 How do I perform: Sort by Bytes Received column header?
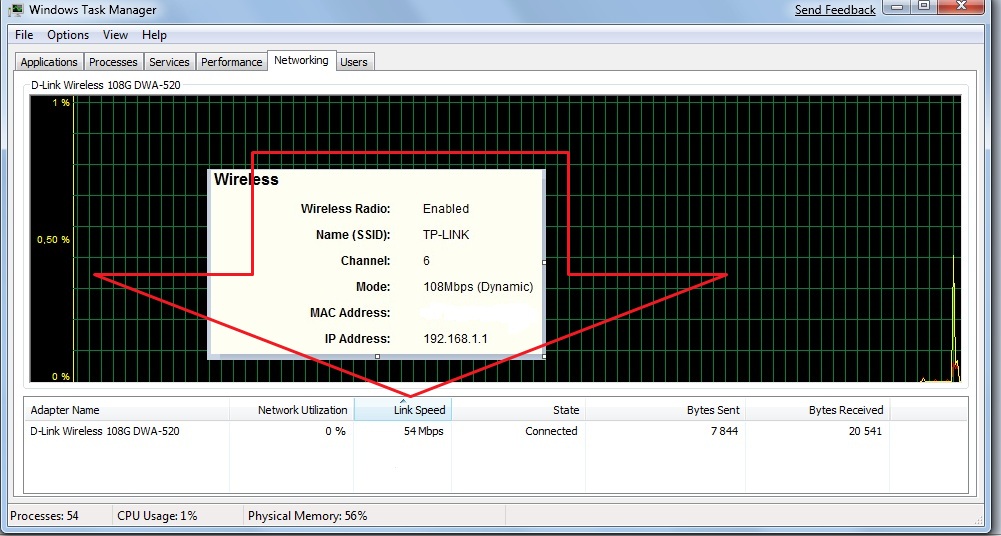coord(818,410)
